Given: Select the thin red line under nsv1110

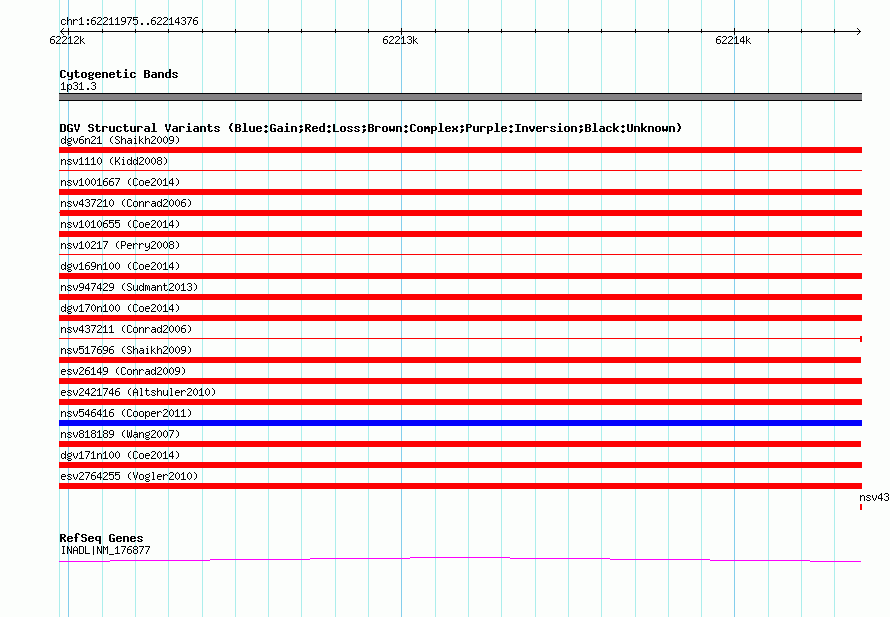Looking at the screenshot, I should [460, 170].
